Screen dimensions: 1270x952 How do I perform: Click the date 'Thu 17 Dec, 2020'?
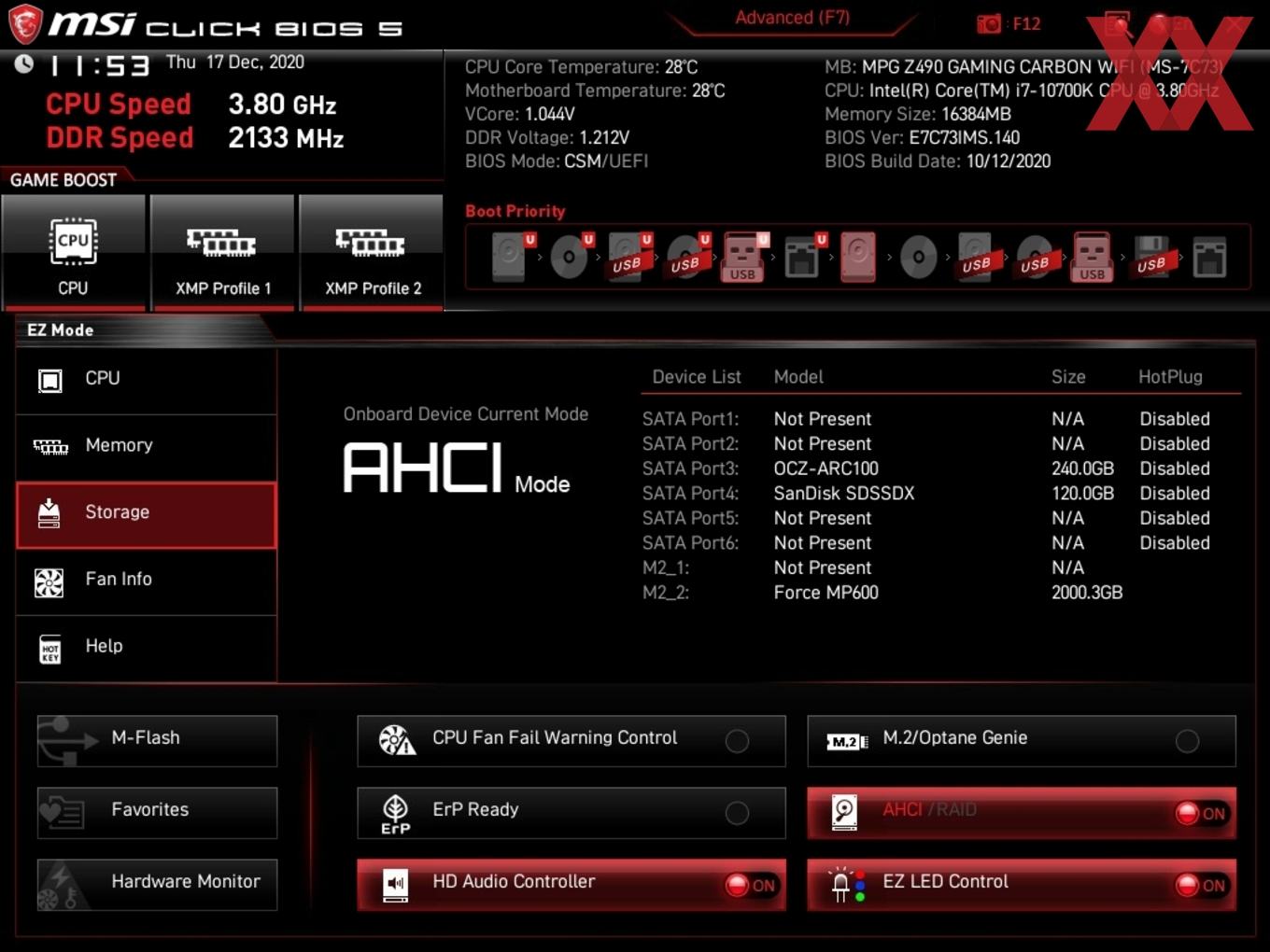point(235,63)
